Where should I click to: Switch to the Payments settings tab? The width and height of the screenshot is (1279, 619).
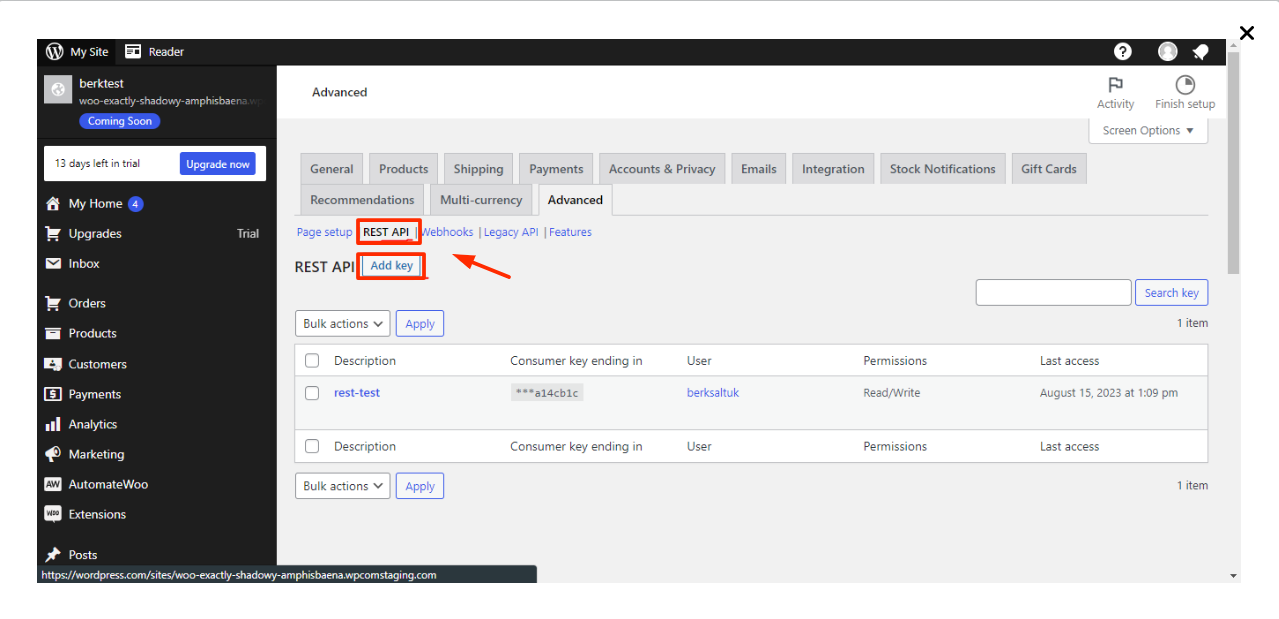[x=556, y=169]
